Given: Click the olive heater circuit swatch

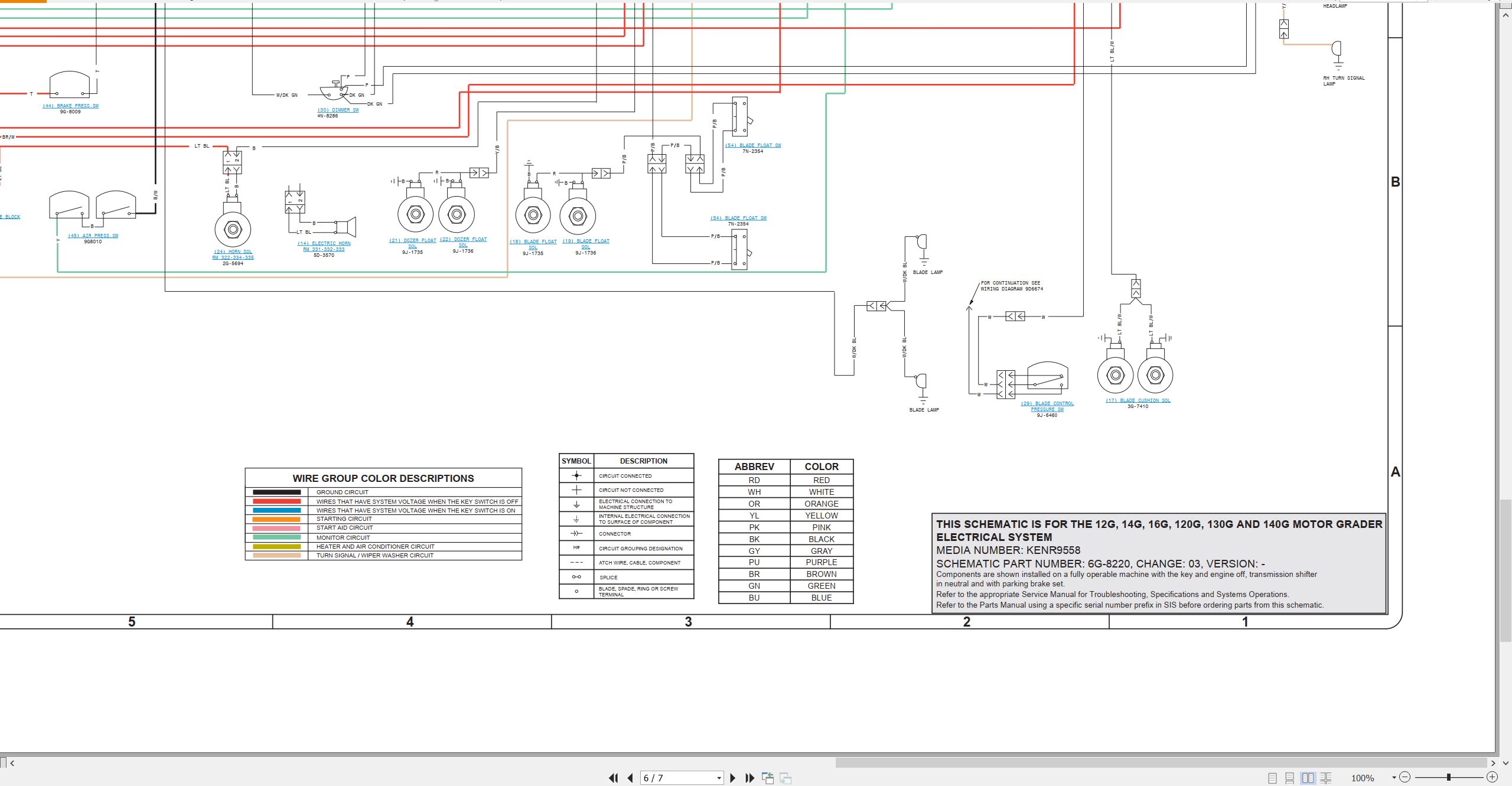Looking at the screenshot, I should 276,546.
